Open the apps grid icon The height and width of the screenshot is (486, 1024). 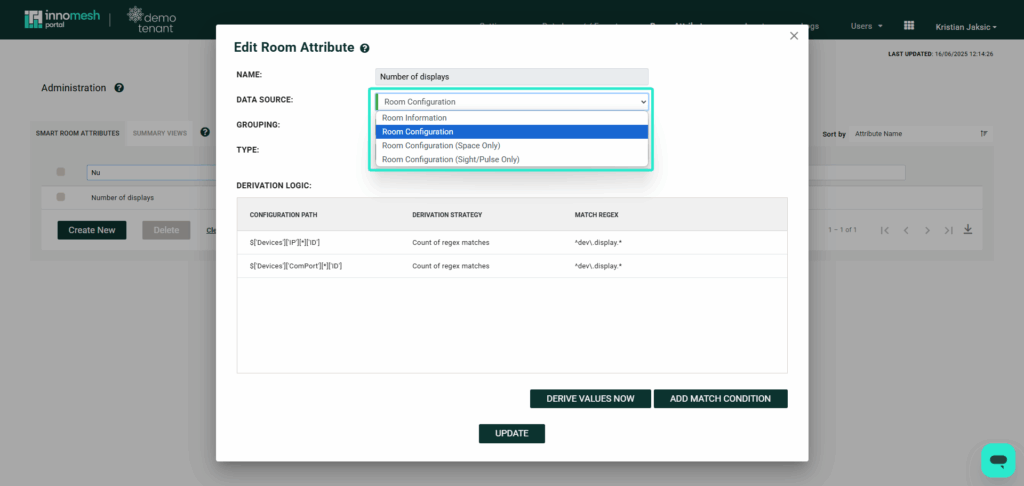click(x=908, y=25)
